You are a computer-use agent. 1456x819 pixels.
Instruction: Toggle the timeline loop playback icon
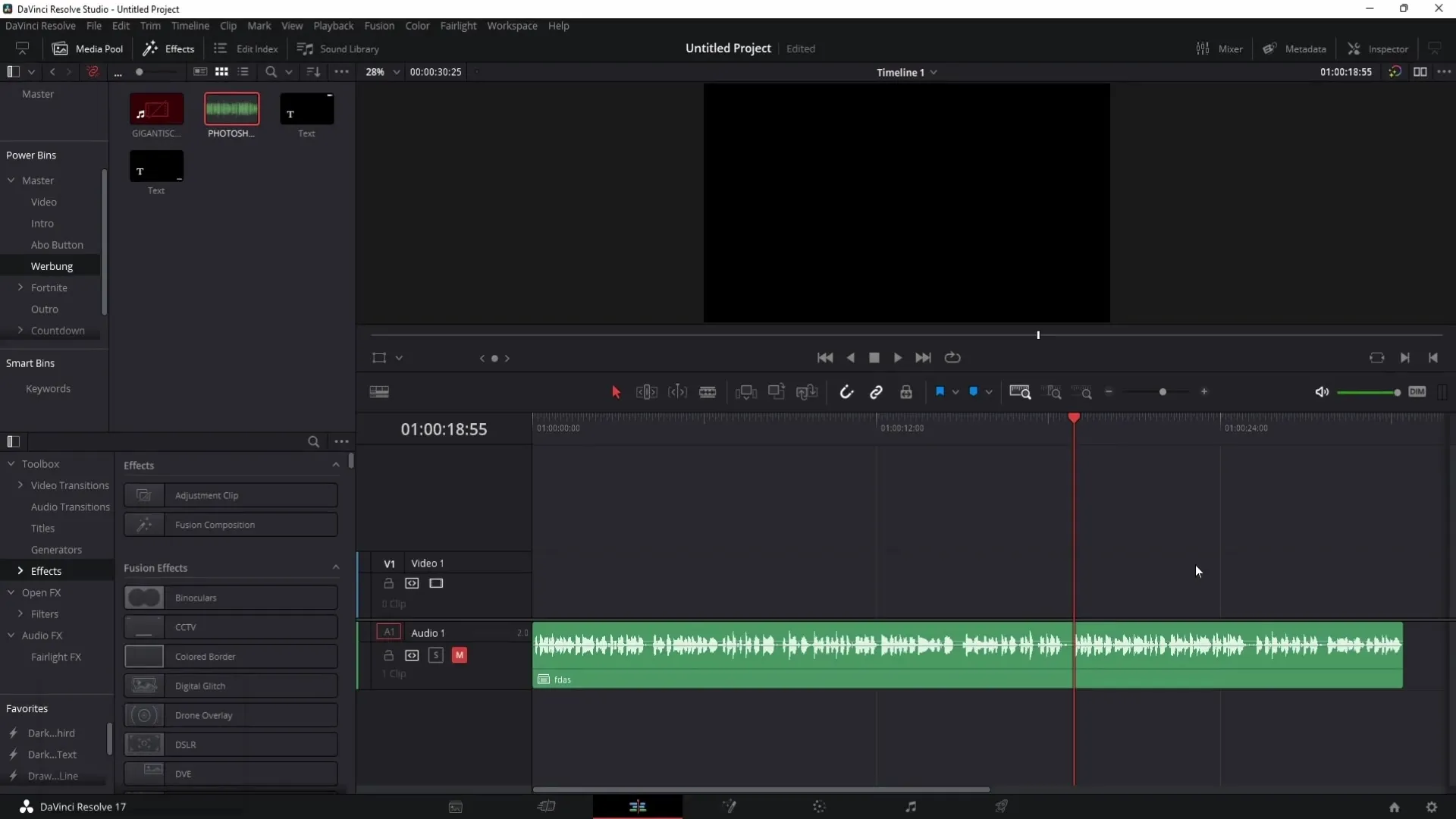951,357
